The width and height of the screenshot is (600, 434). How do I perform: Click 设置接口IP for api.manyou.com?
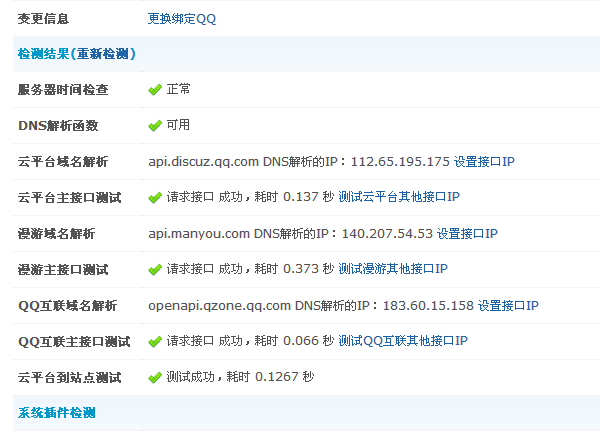[x=467, y=233]
